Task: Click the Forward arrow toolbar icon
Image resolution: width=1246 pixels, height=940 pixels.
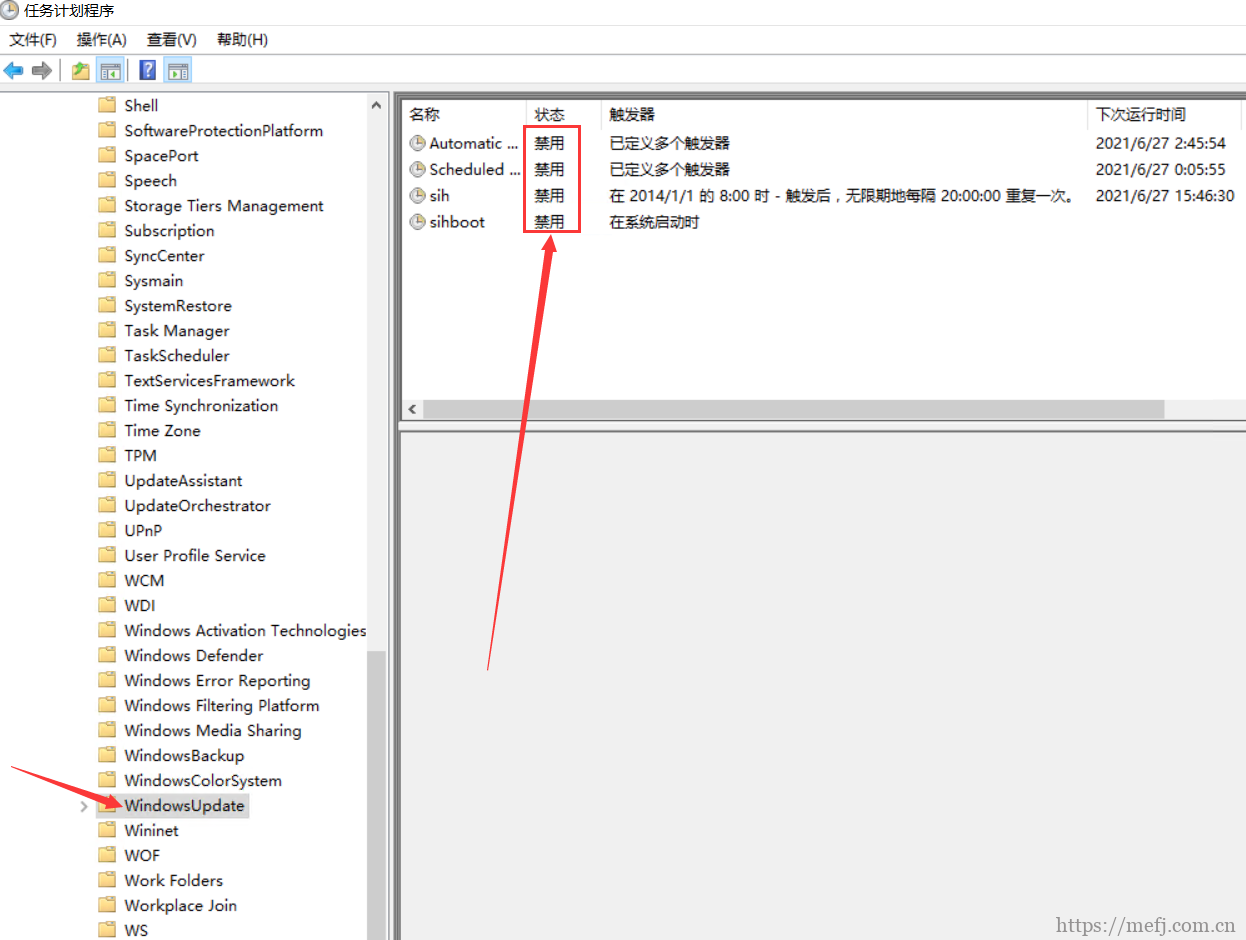Action: coord(41,71)
